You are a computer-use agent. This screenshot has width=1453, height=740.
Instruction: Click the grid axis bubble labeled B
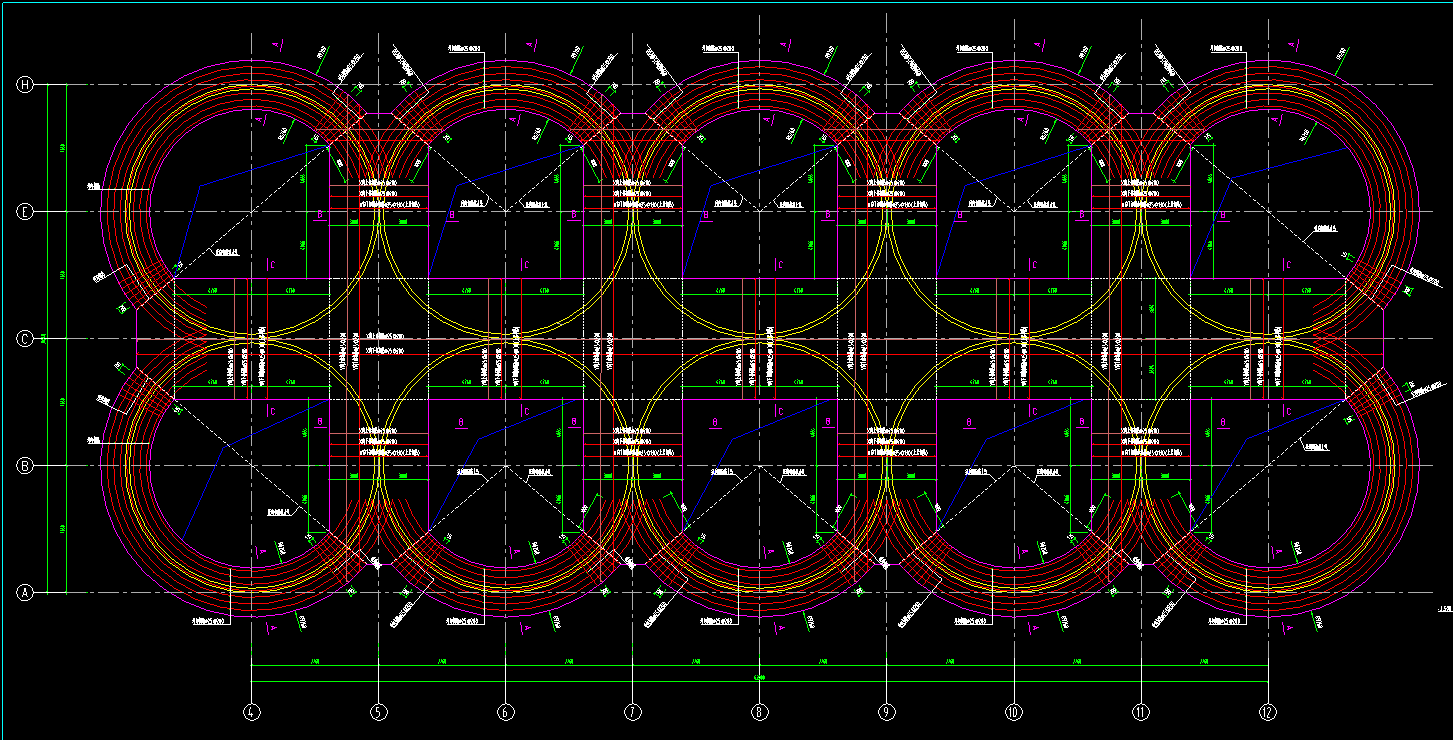click(26, 466)
